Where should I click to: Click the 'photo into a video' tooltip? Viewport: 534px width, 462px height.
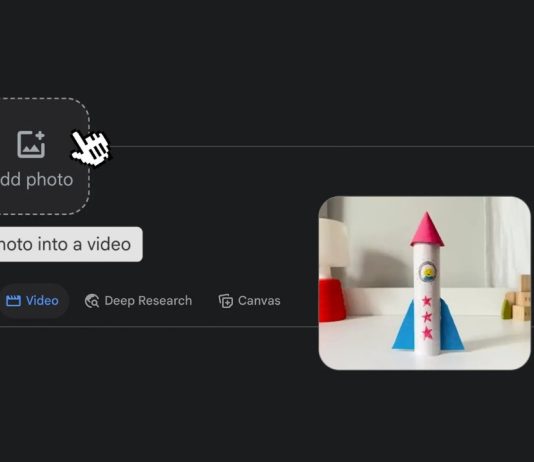click(x=71, y=244)
